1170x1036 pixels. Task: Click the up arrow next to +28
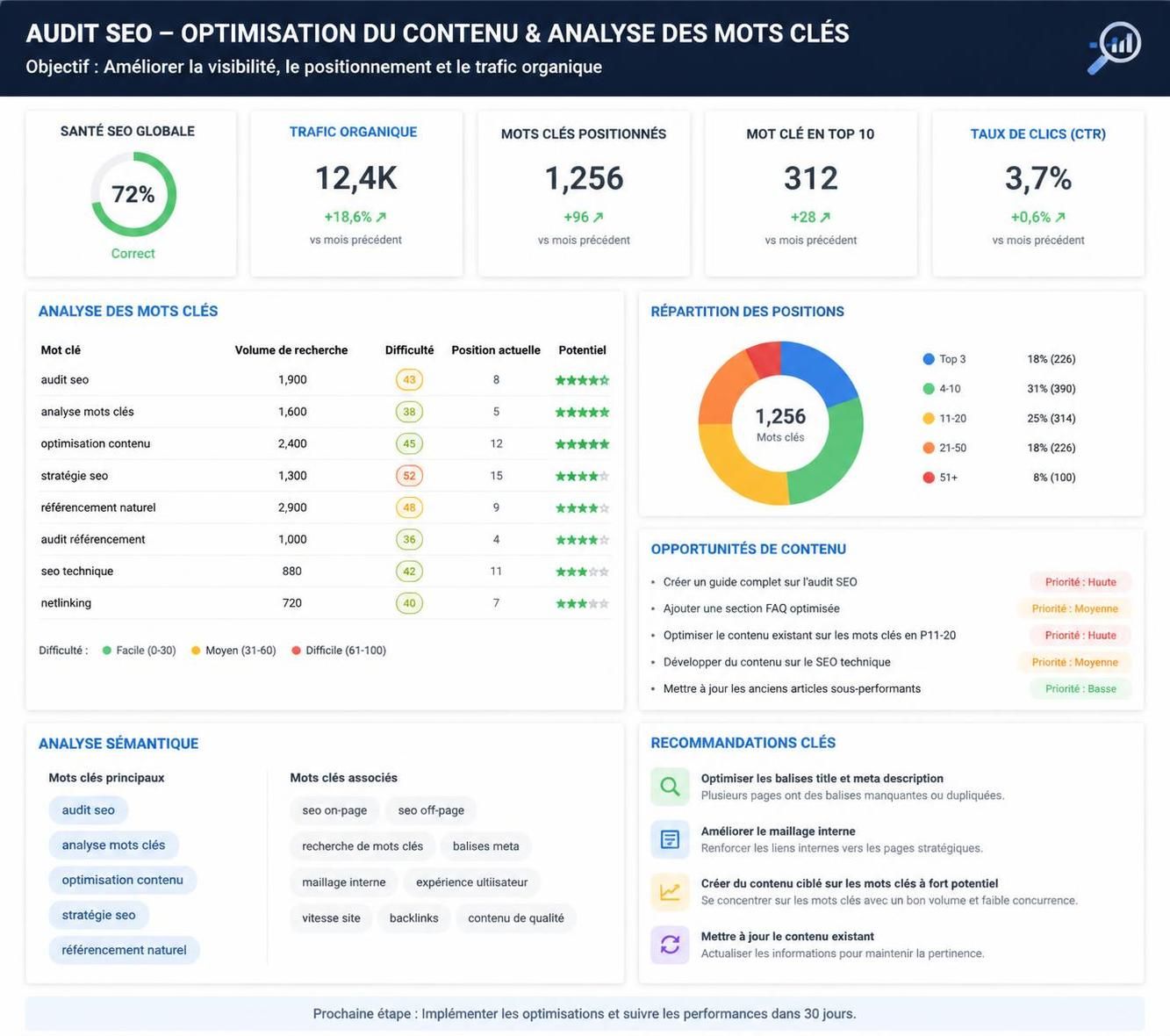(x=825, y=217)
